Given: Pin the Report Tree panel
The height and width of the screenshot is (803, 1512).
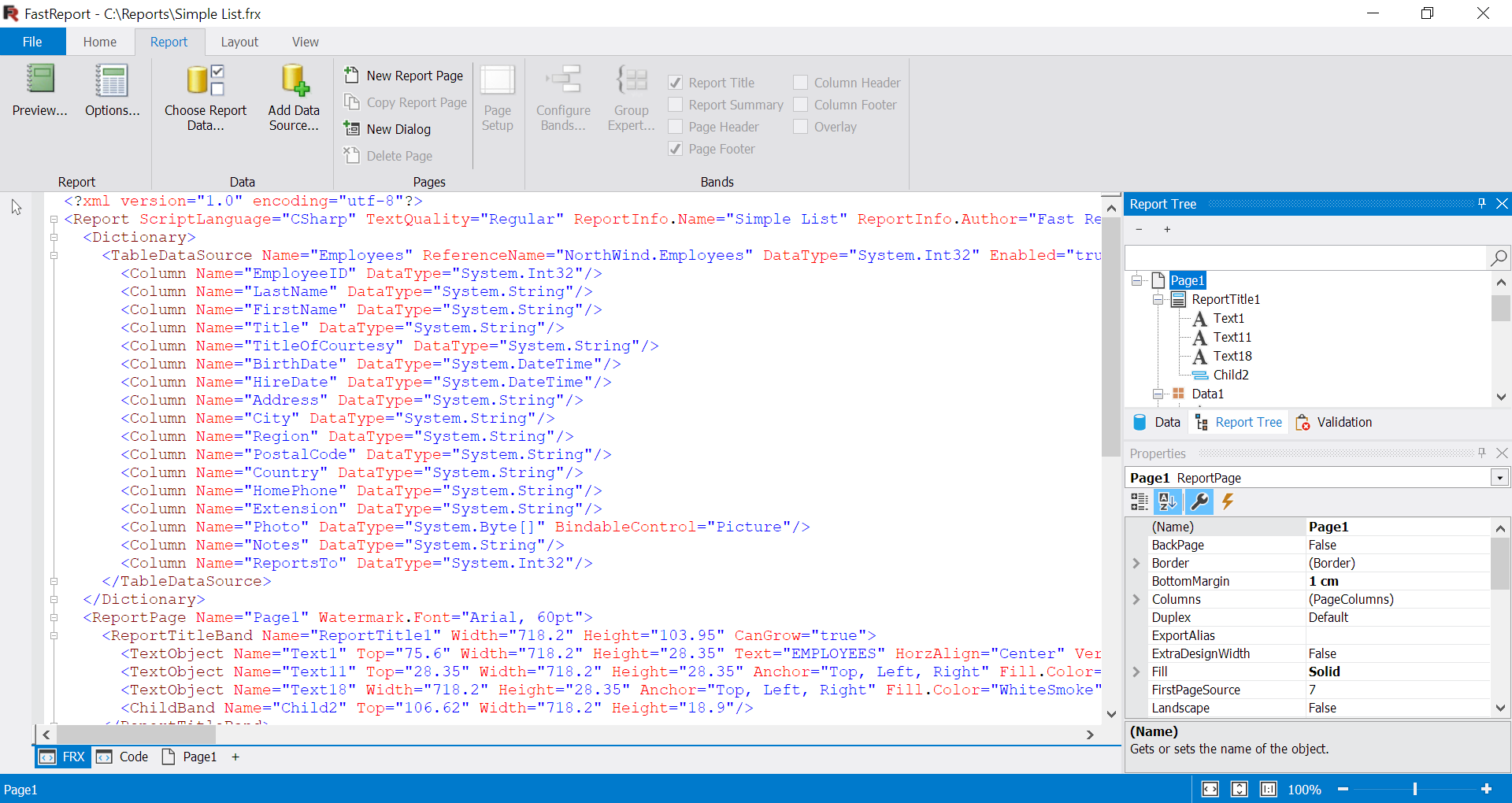Looking at the screenshot, I should pyautogui.click(x=1481, y=204).
